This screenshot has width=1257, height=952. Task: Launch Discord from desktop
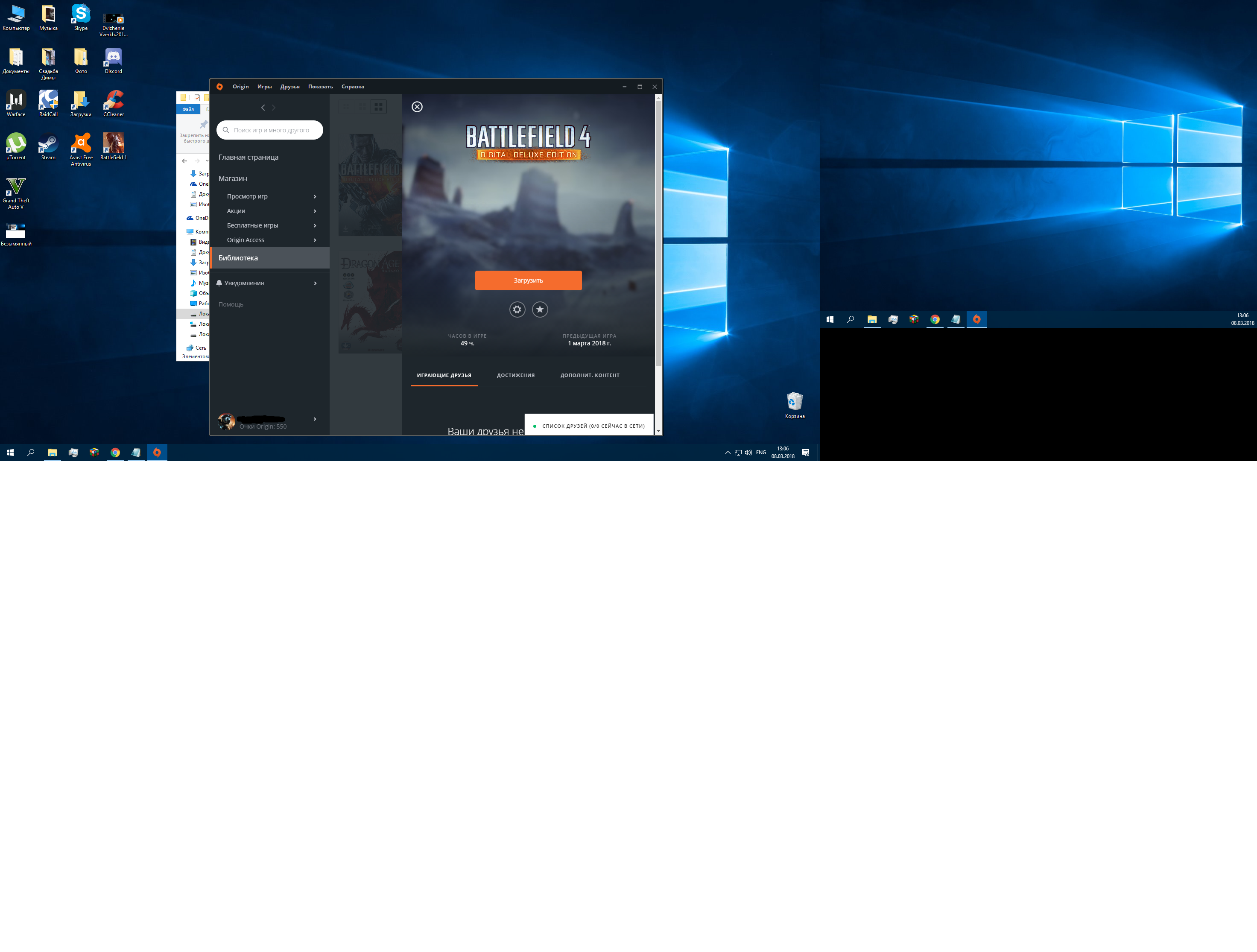[113, 61]
